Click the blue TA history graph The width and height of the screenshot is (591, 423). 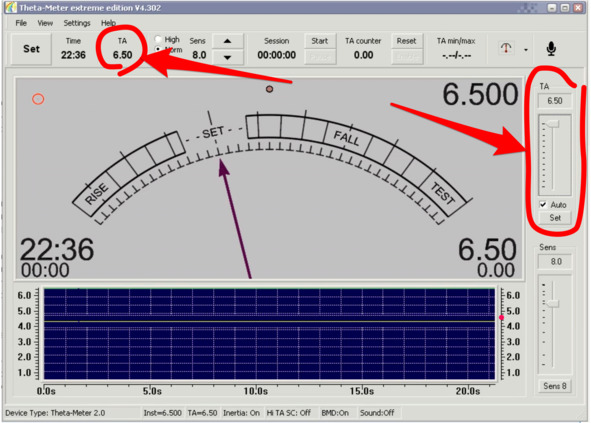point(269,334)
